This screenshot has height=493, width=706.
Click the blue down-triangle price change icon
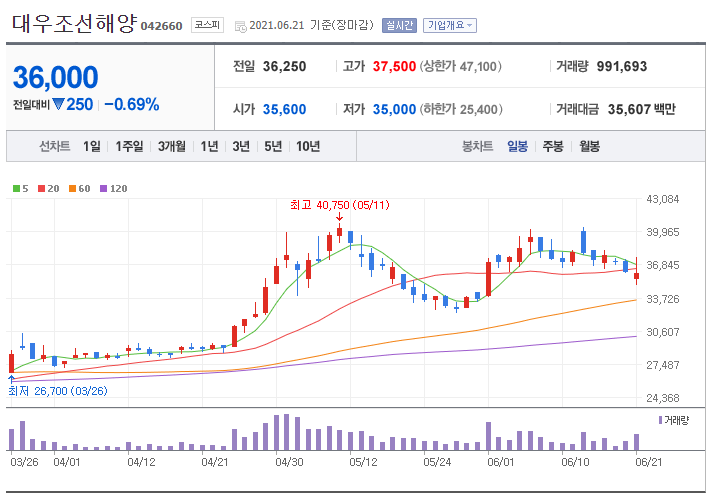(59, 104)
